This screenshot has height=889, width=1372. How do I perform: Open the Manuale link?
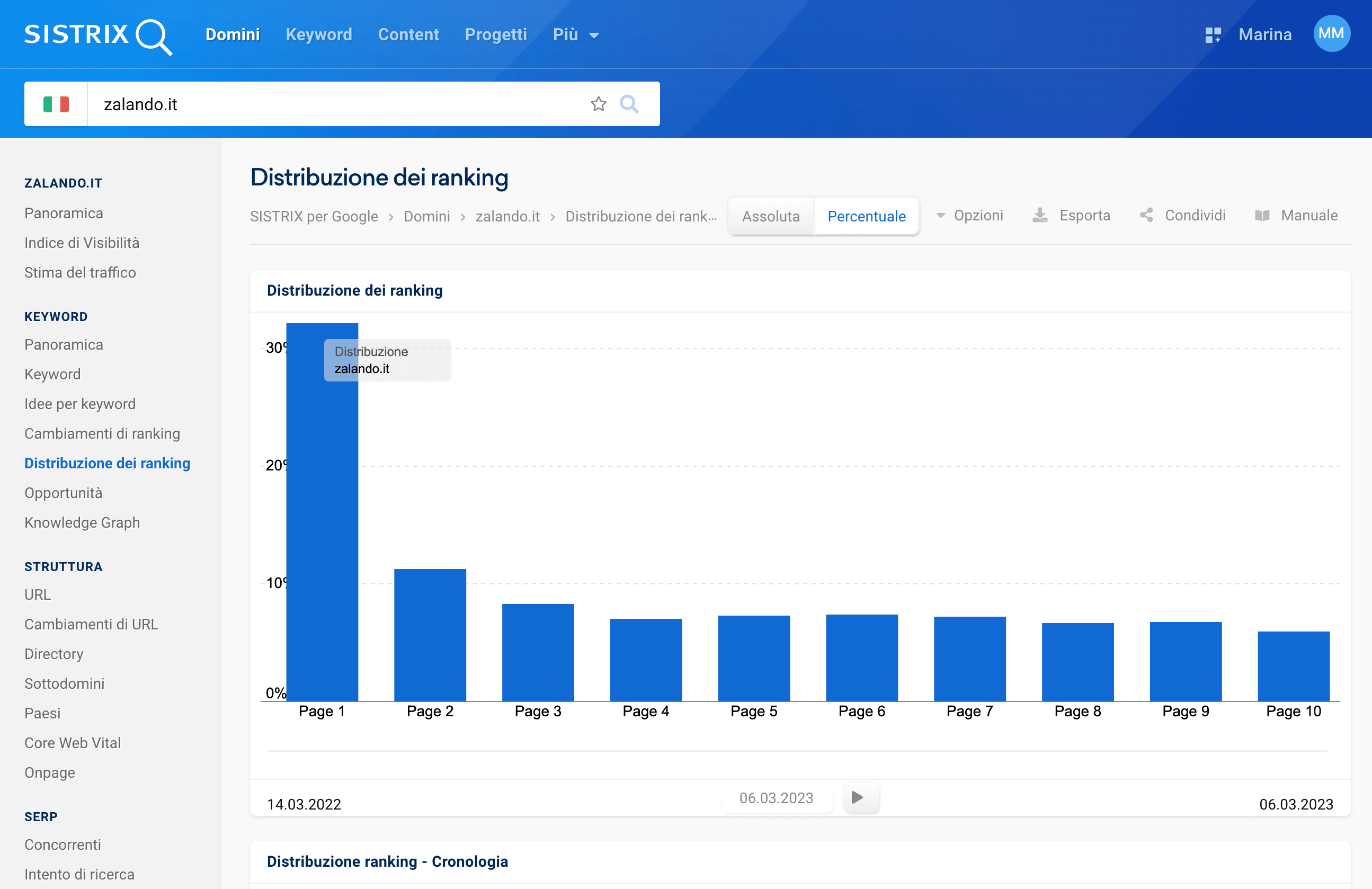[x=1296, y=216]
